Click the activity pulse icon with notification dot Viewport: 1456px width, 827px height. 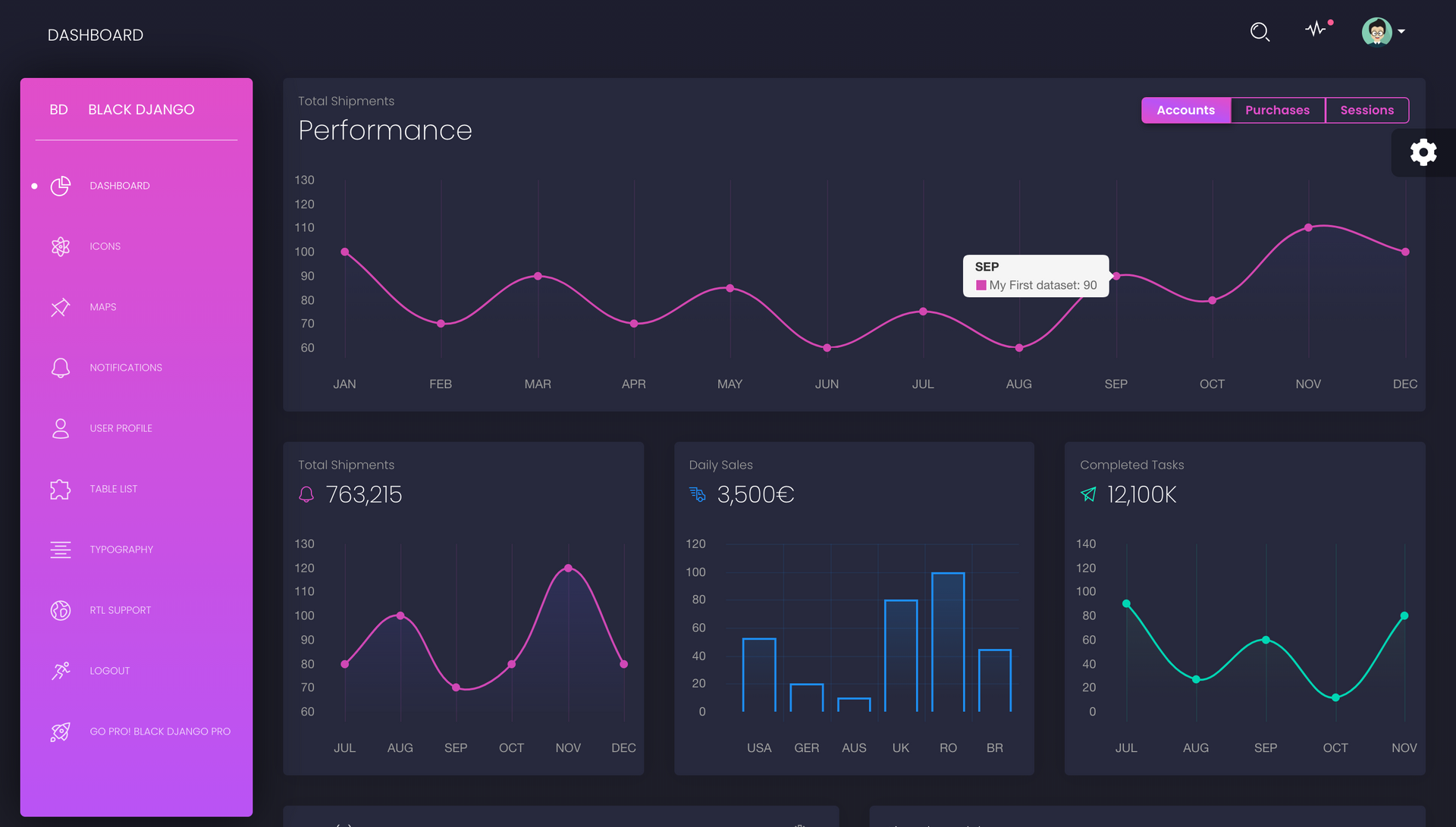click(x=1316, y=30)
